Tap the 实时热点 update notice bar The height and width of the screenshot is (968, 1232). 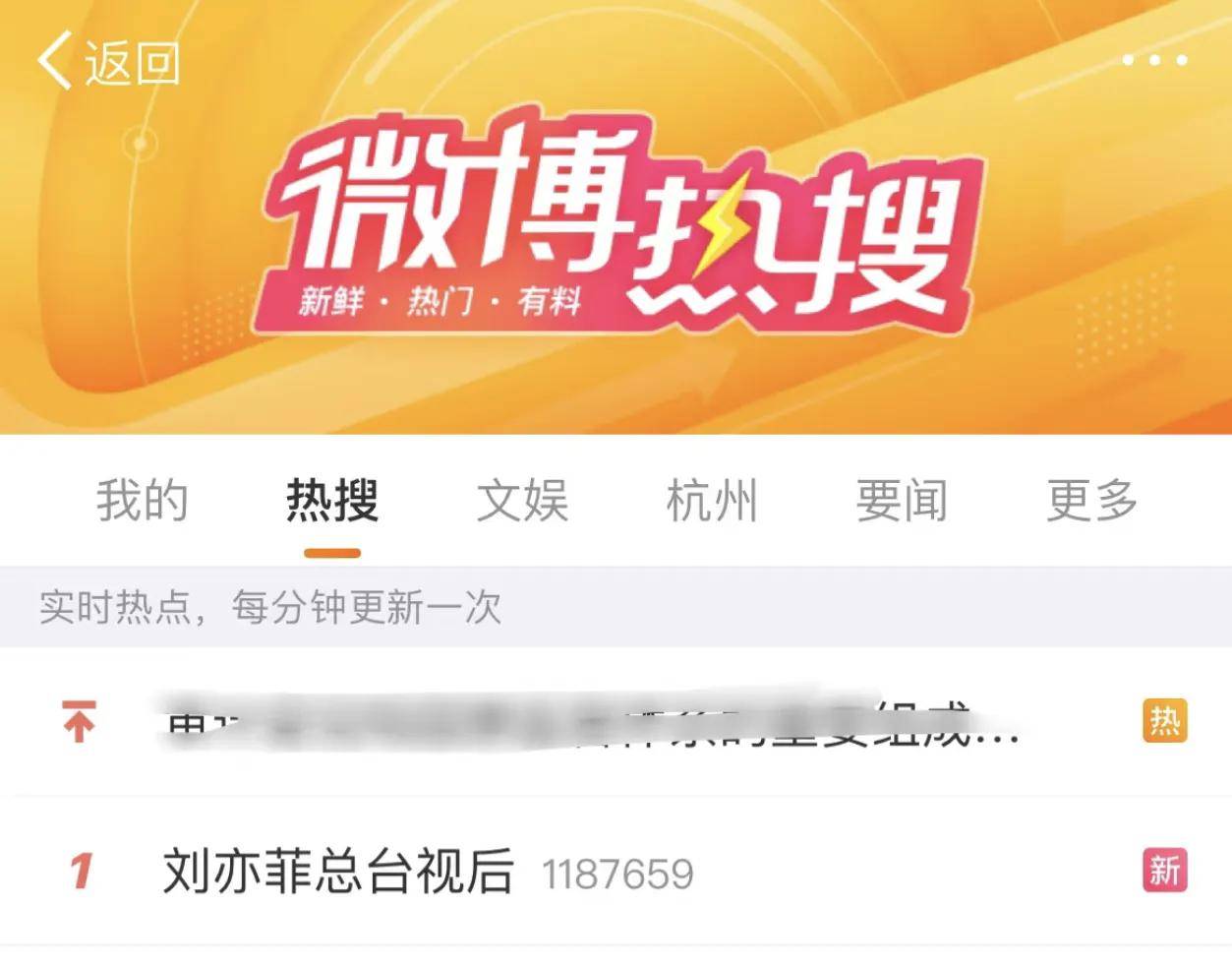616,607
